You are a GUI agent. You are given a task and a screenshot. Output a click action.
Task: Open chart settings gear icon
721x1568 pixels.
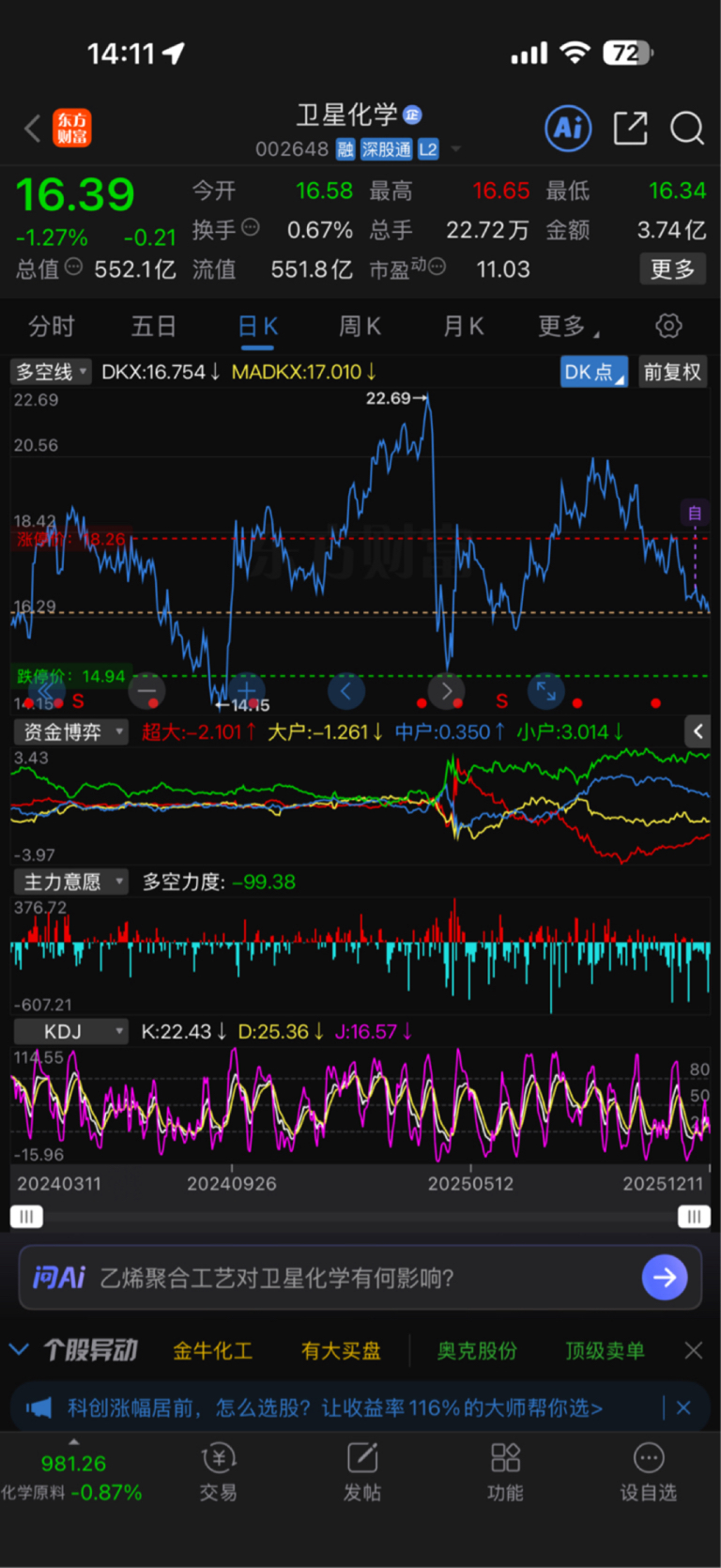[x=668, y=326]
